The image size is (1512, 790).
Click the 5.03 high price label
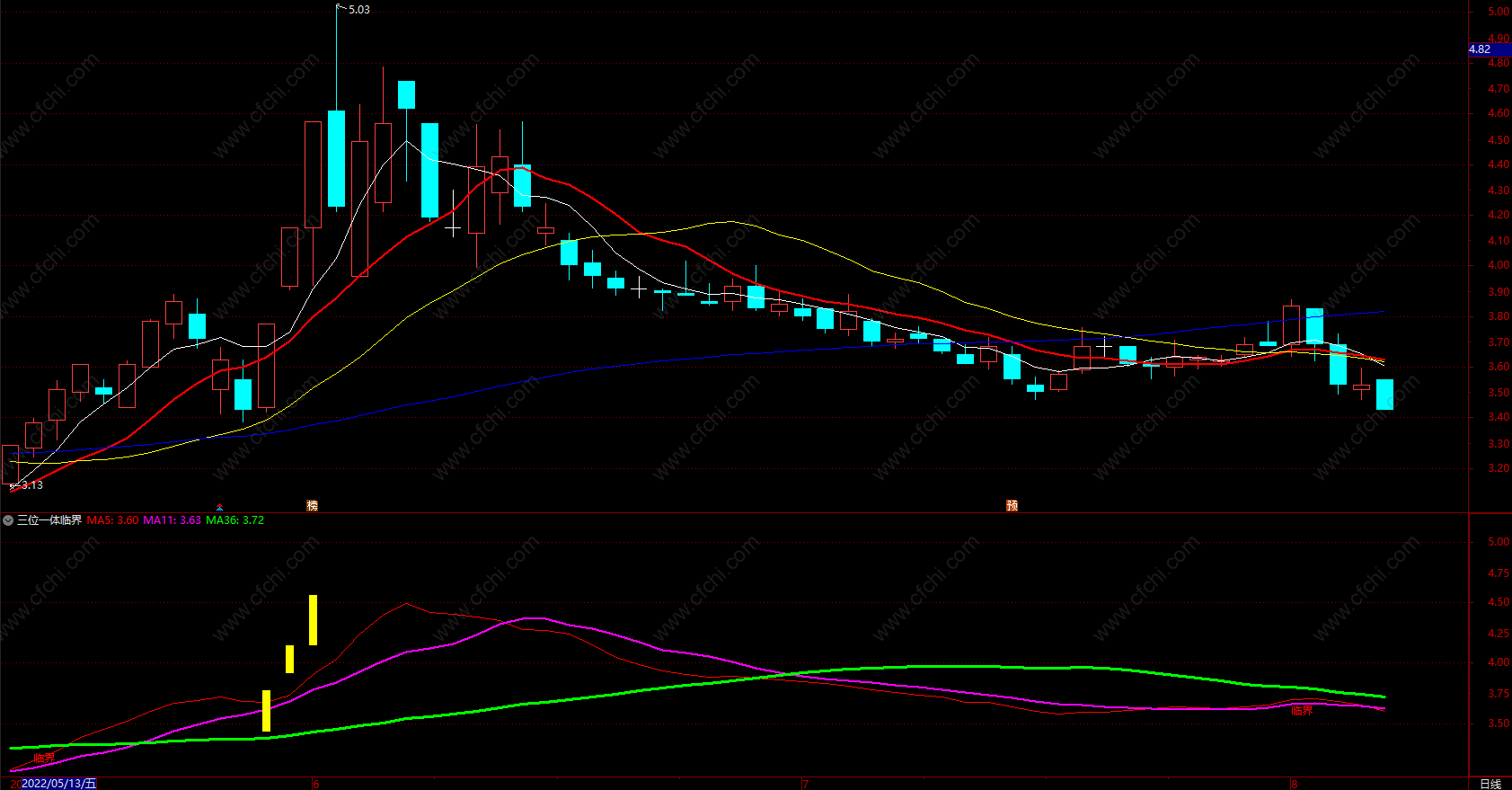(359, 10)
